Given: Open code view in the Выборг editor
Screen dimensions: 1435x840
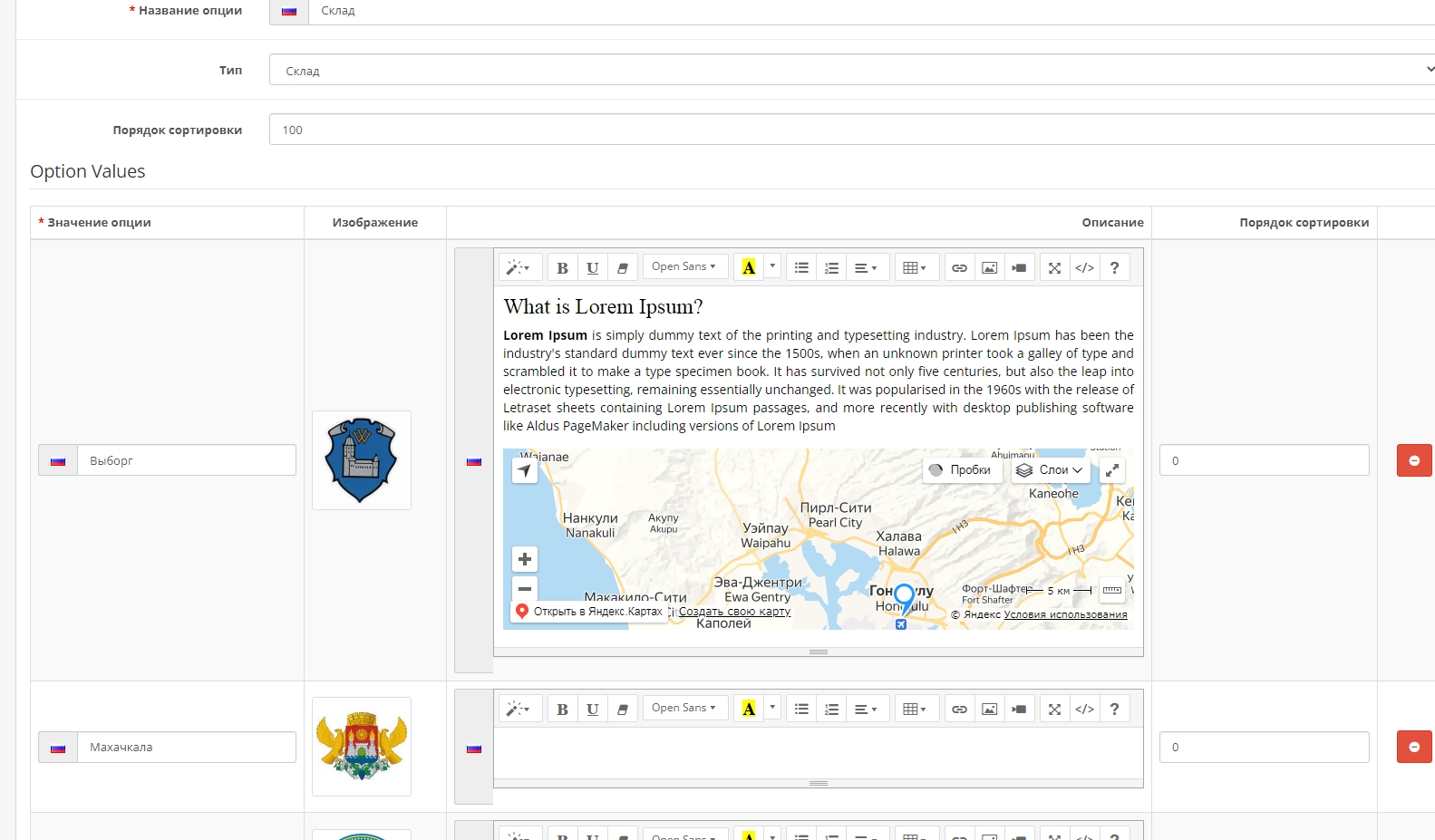Looking at the screenshot, I should [1084, 267].
